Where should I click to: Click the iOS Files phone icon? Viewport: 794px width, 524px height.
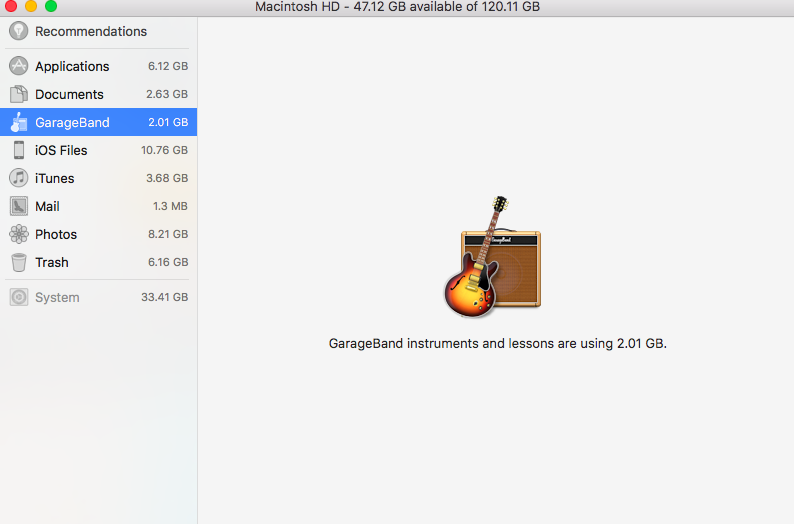click(x=19, y=150)
